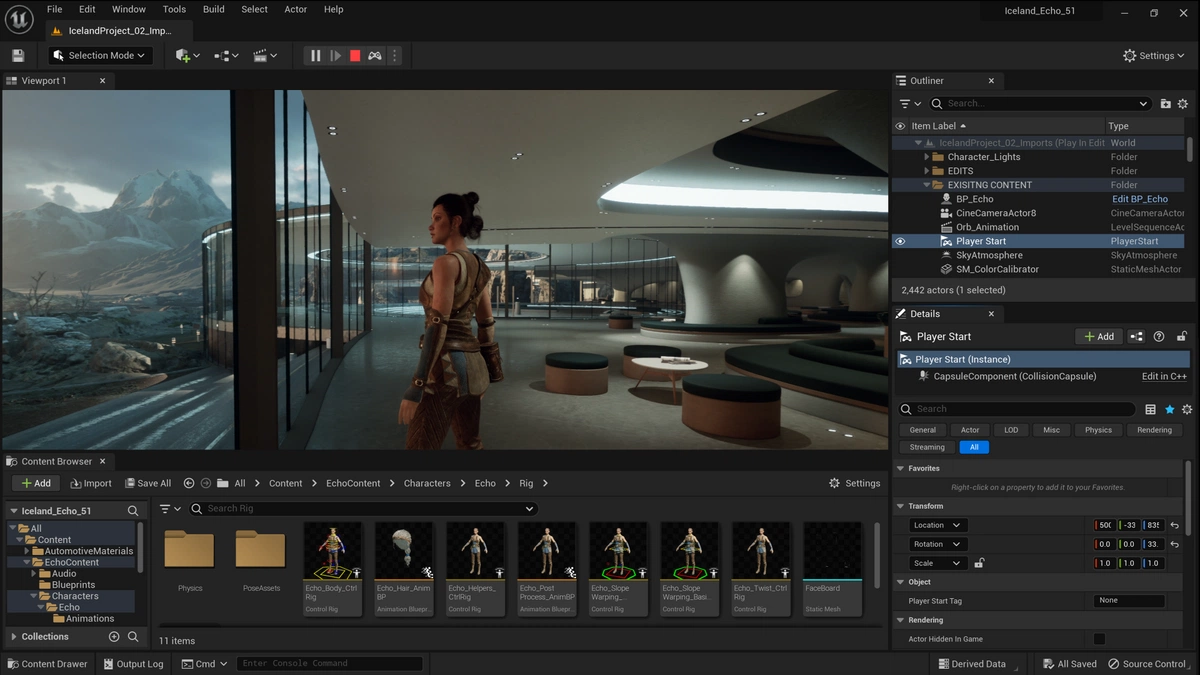Collapse the IcelandProject_02_Imports world tree
Image resolution: width=1200 pixels, height=675 pixels.
click(x=919, y=143)
